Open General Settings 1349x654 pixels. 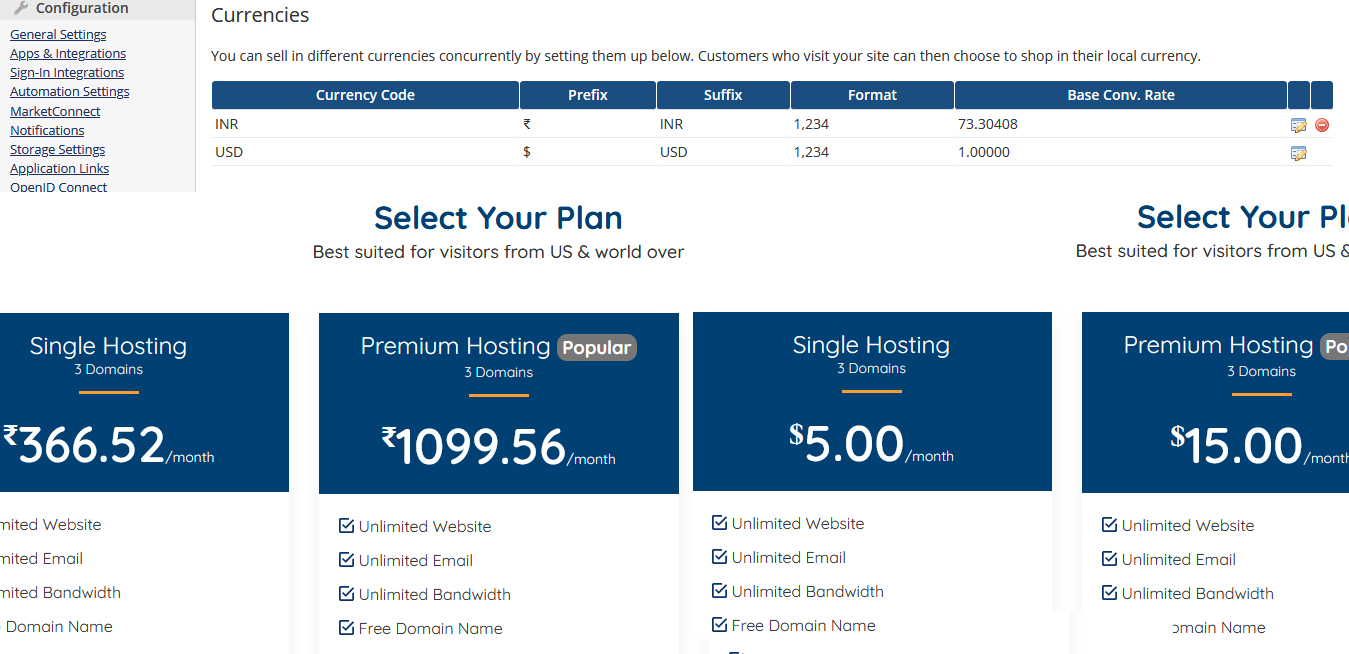click(58, 34)
